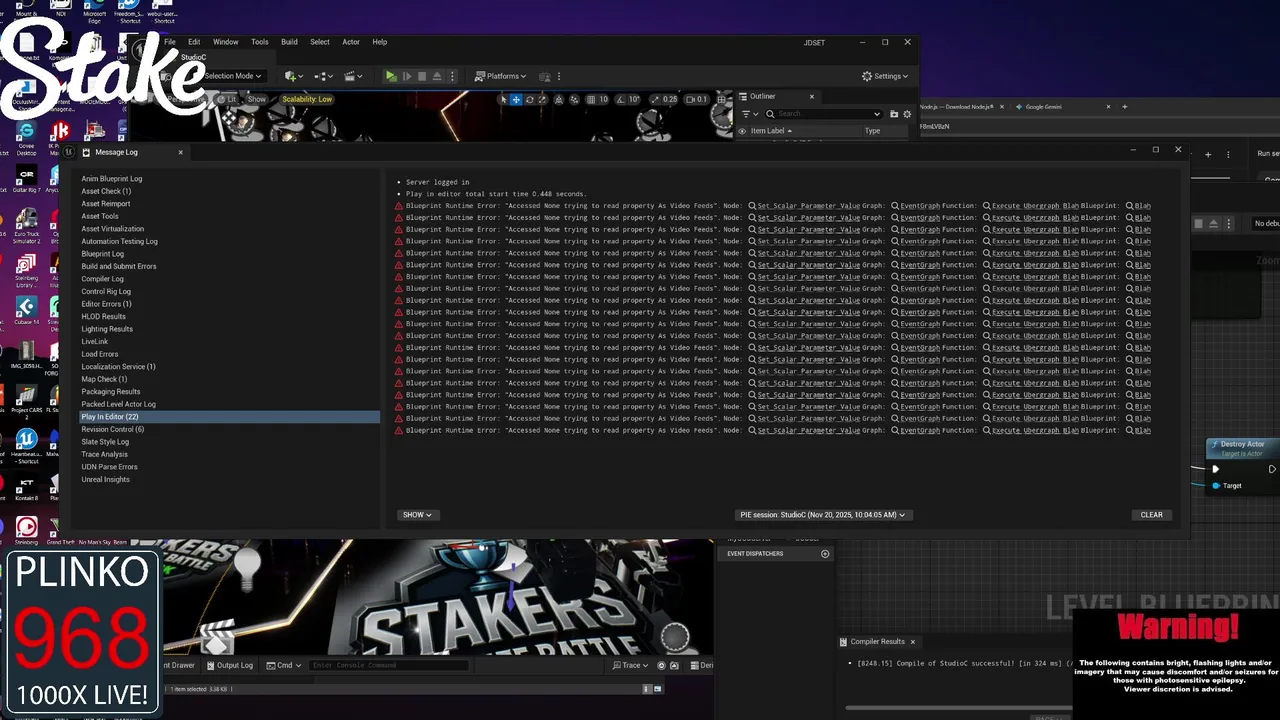The width and height of the screenshot is (1280, 720).
Task: Open a new browser tab with plus button
Action: 1124,107
